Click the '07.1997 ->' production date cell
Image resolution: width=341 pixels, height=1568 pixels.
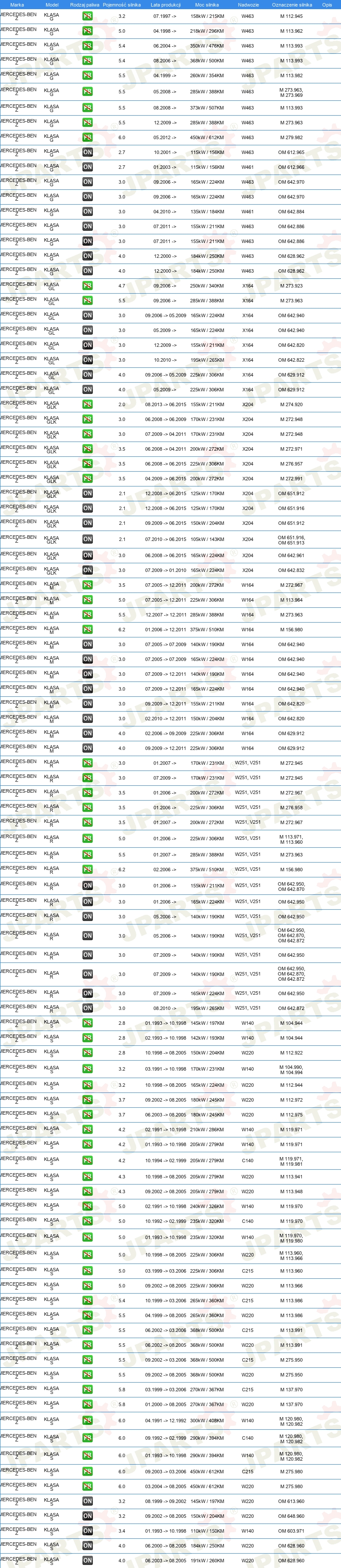pos(165,17)
